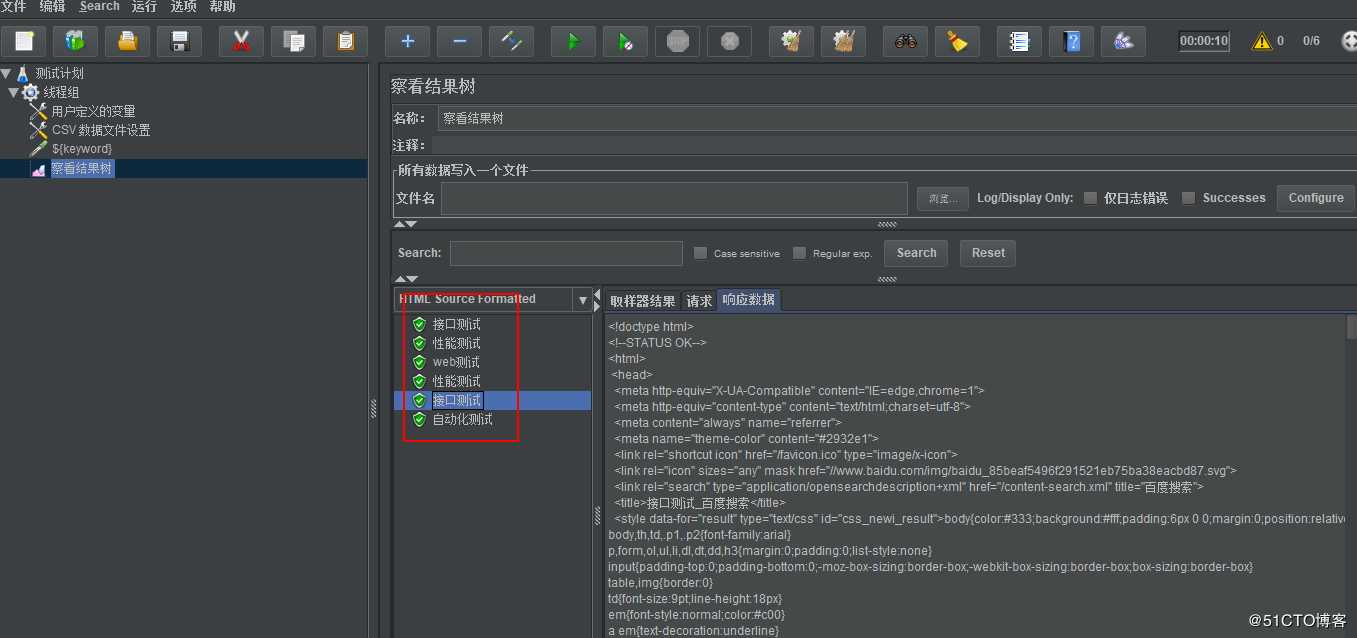Save the test plan with floppy icon
Screen dimensions: 1357x638
pos(180,41)
